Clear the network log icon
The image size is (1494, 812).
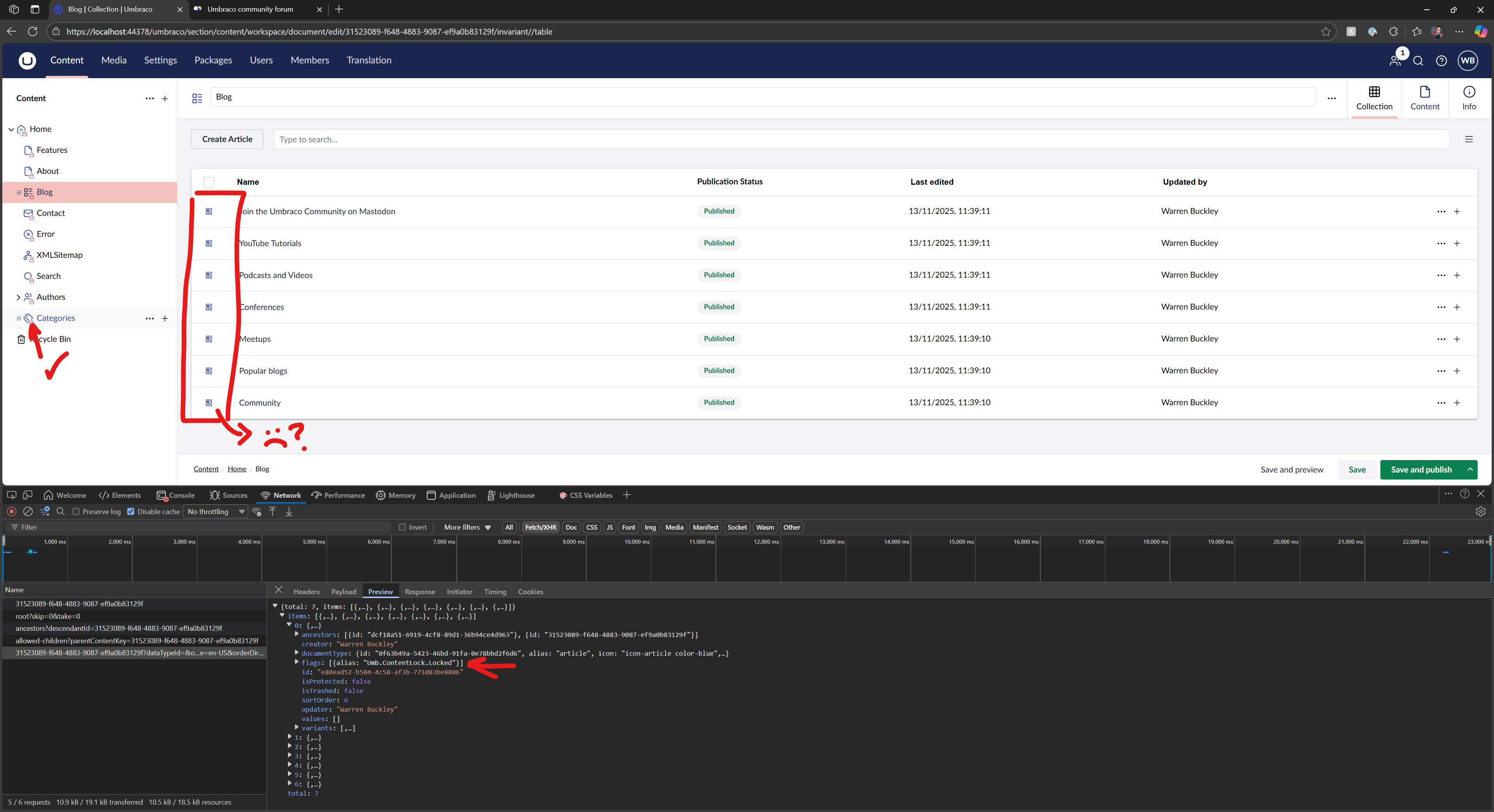coord(28,511)
